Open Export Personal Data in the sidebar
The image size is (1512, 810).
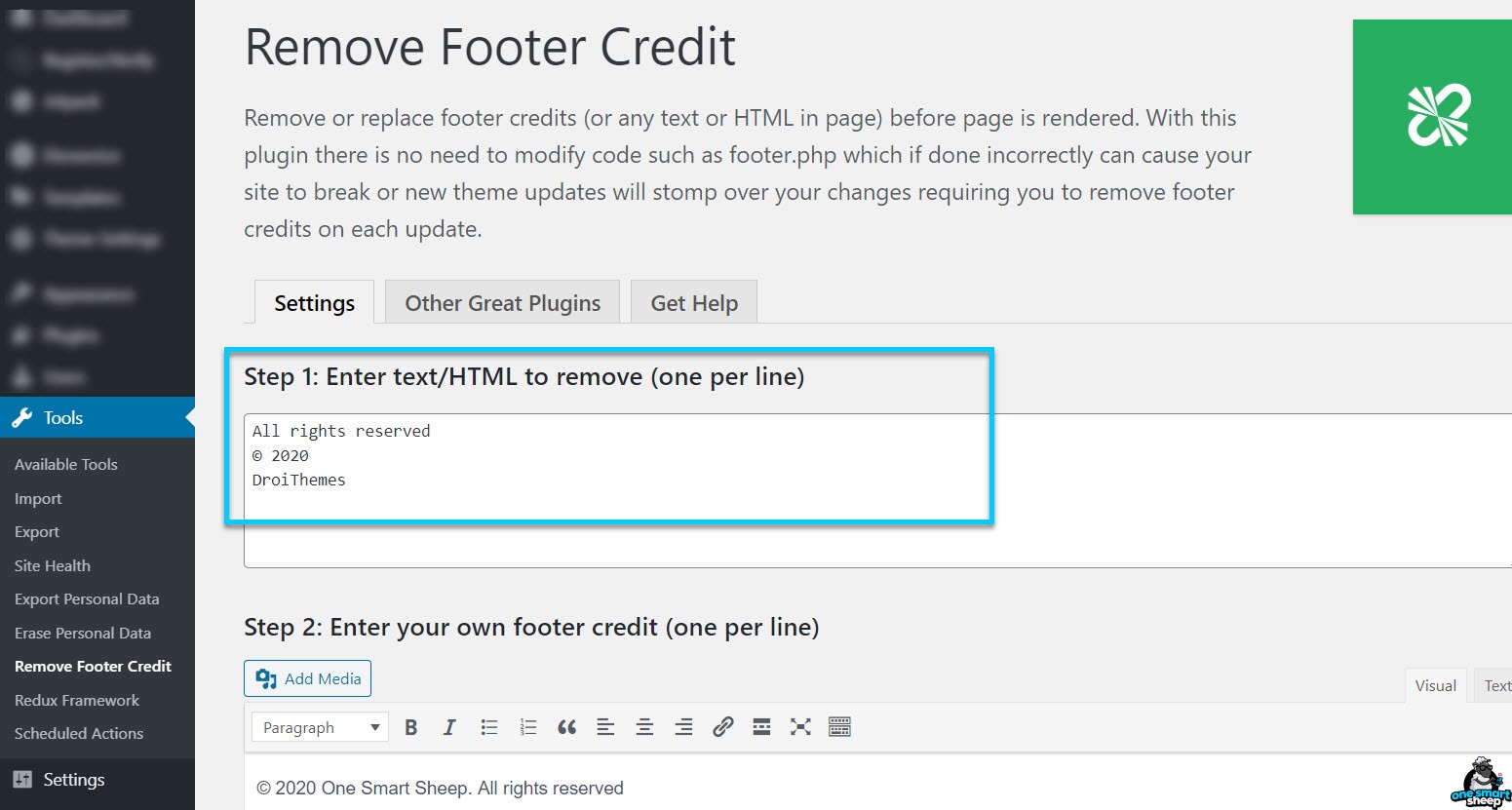tap(87, 598)
